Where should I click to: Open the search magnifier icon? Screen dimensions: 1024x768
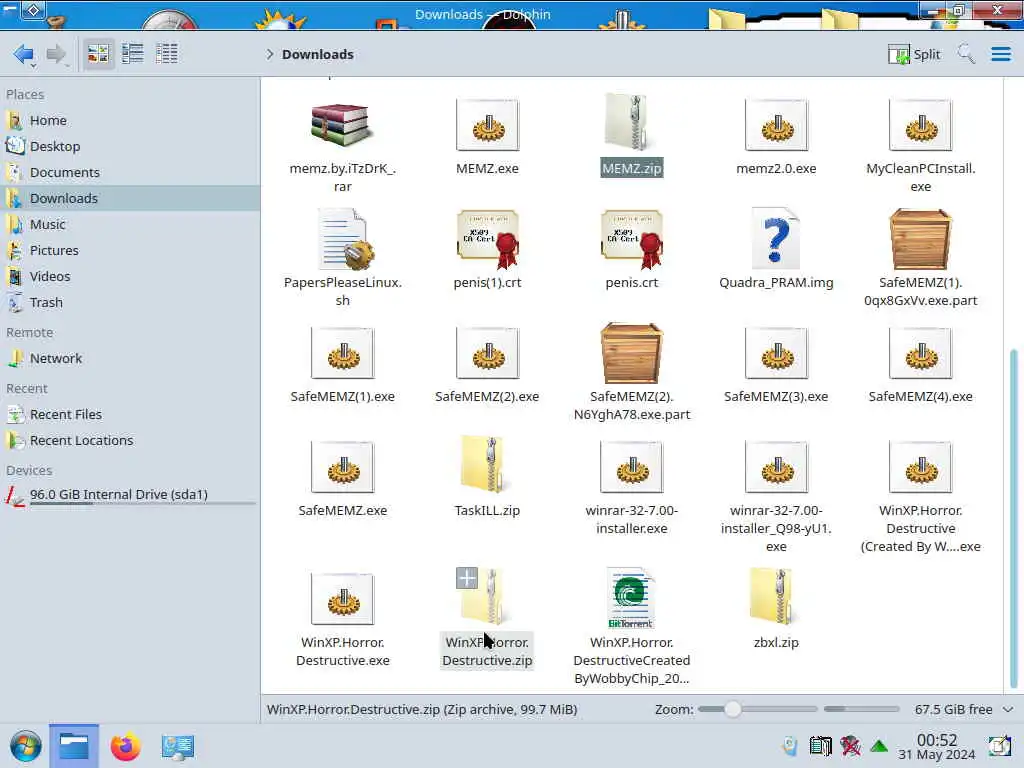click(966, 54)
